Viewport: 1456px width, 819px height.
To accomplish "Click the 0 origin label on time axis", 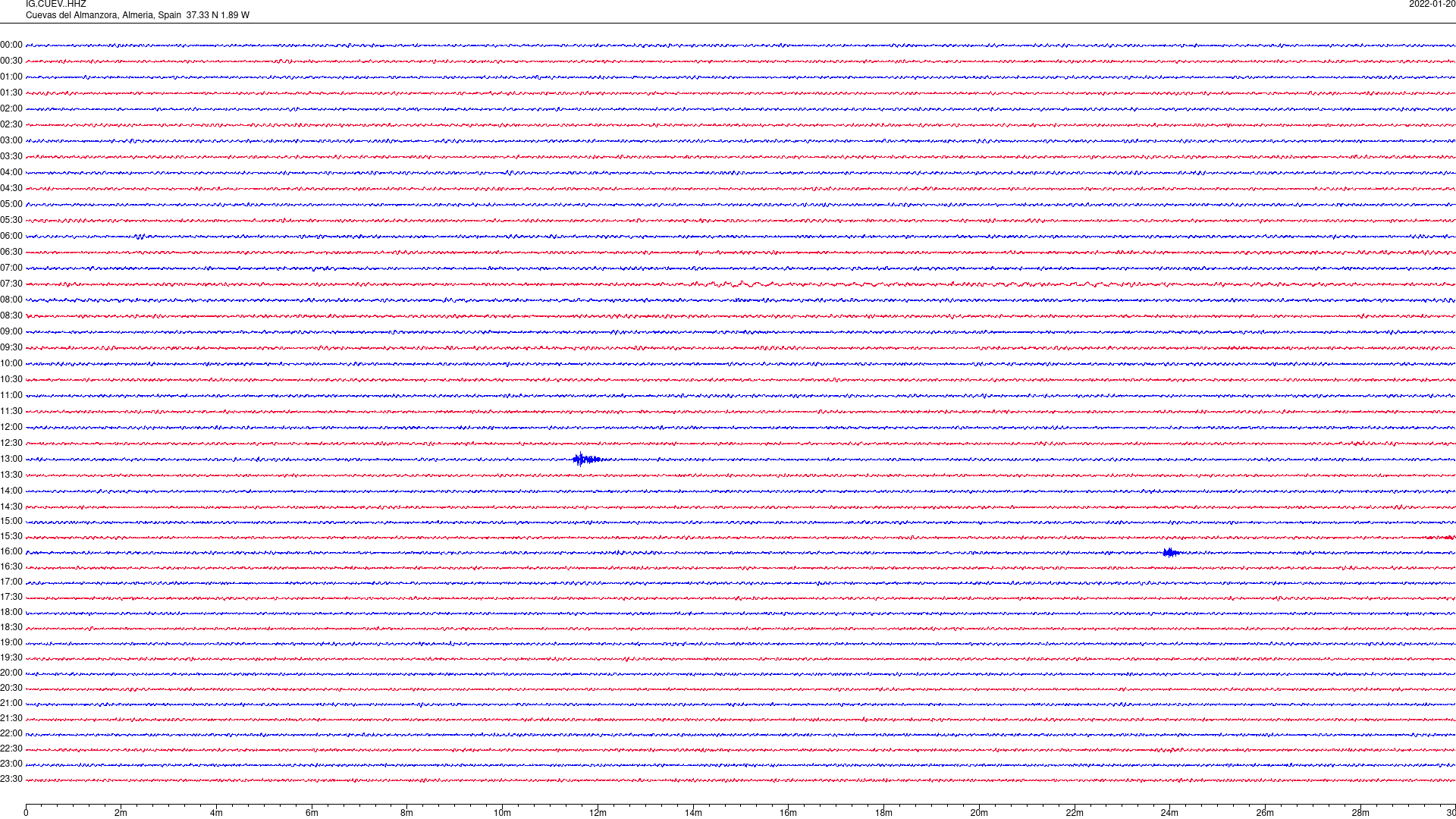I will click(x=26, y=813).
